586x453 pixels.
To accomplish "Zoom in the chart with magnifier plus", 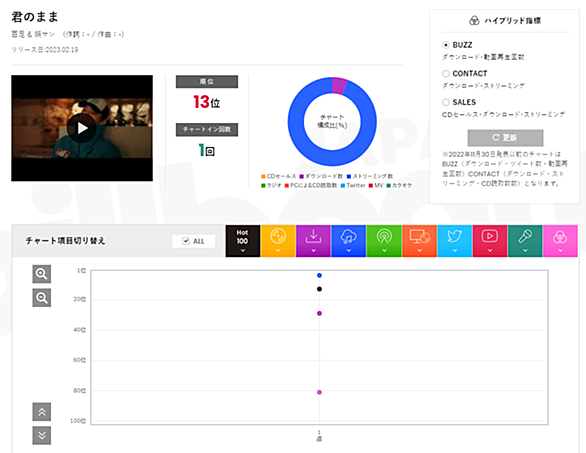I will 41,274.
